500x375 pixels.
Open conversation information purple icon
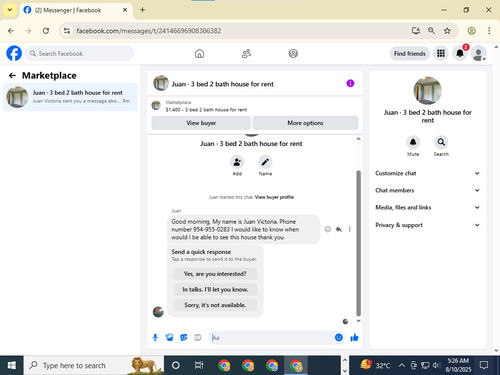pos(350,83)
